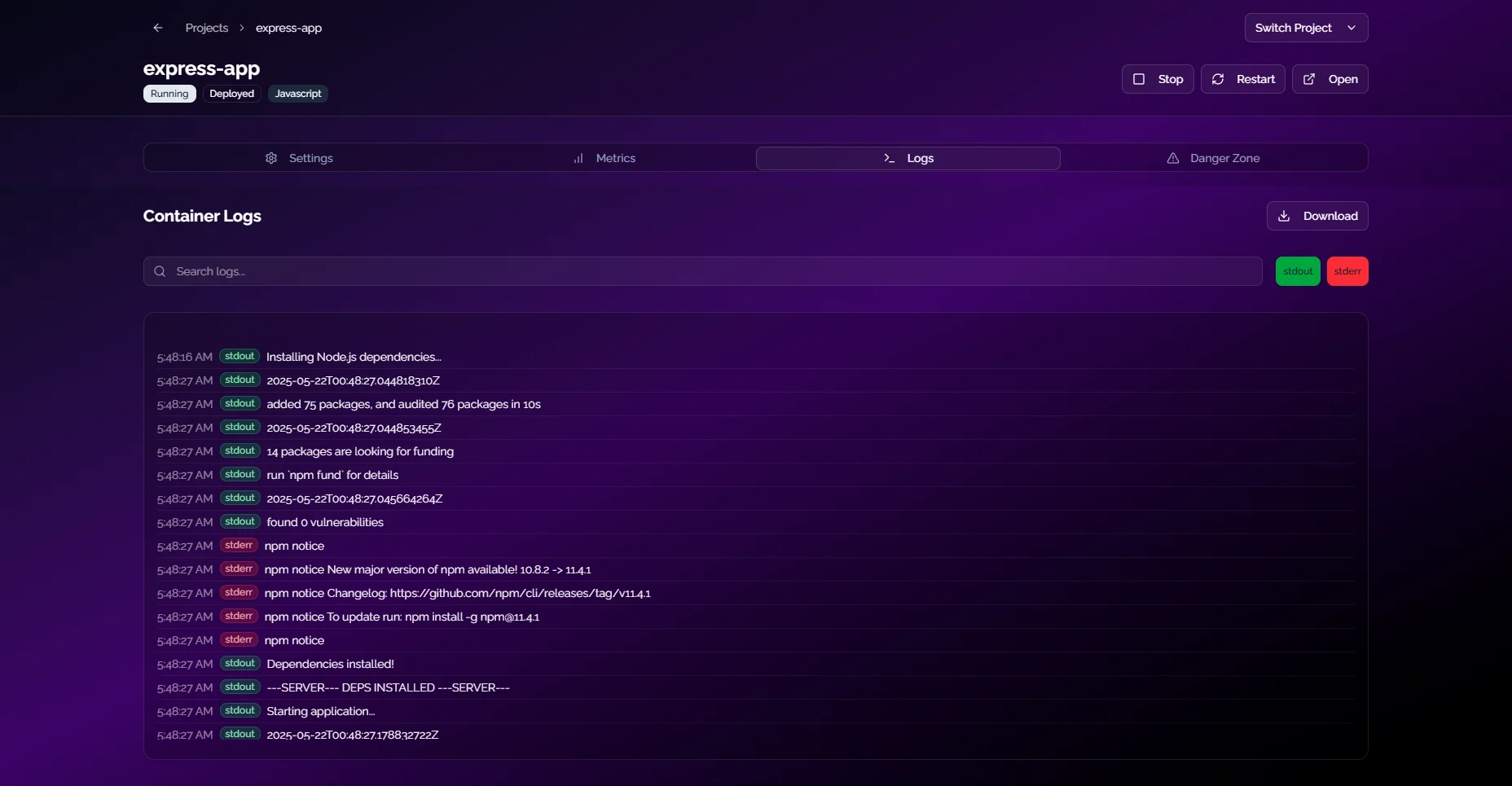Switch to the Metrics tab

pyautogui.click(x=614, y=158)
